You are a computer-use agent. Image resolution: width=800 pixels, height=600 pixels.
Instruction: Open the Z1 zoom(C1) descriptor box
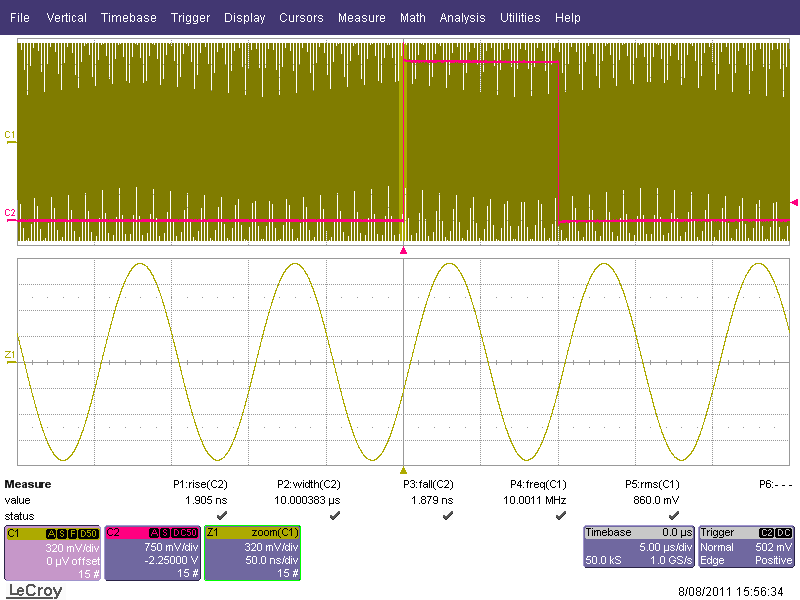tap(252, 553)
